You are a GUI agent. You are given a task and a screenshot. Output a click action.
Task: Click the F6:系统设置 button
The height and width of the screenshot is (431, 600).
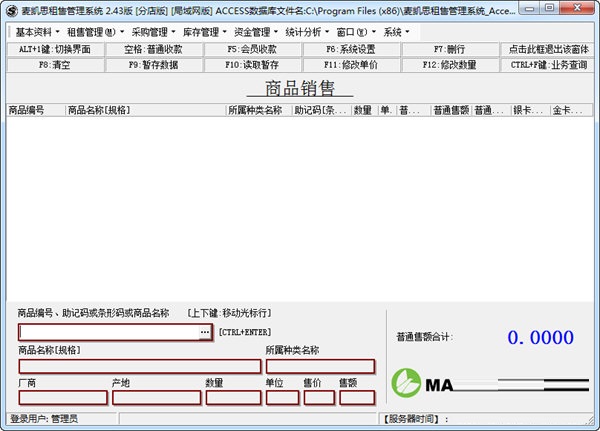point(351,49)
